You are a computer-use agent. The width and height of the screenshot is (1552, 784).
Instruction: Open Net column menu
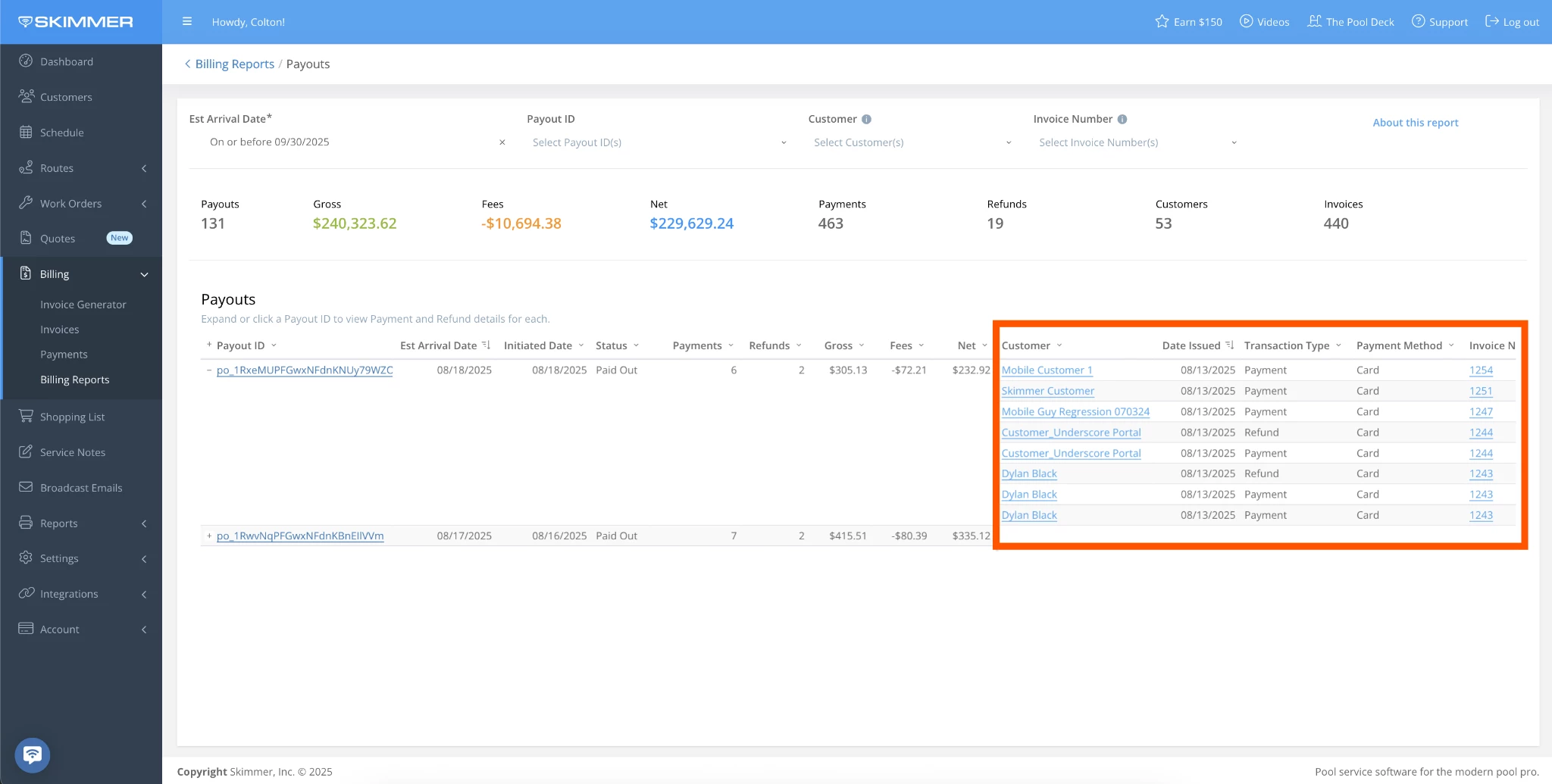coord(984,345)
